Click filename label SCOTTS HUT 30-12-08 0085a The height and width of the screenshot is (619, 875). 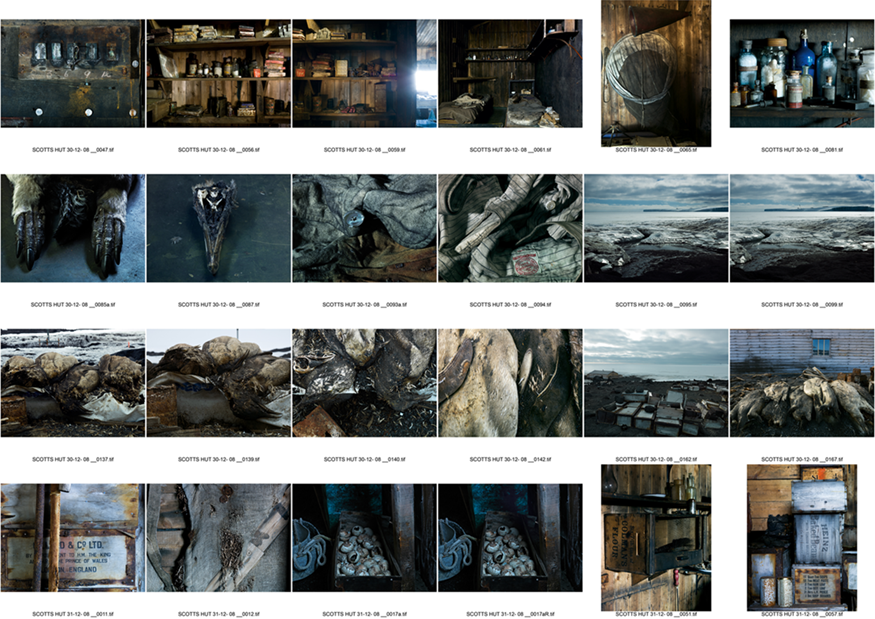pyautogui.click(x=73, y=305)
